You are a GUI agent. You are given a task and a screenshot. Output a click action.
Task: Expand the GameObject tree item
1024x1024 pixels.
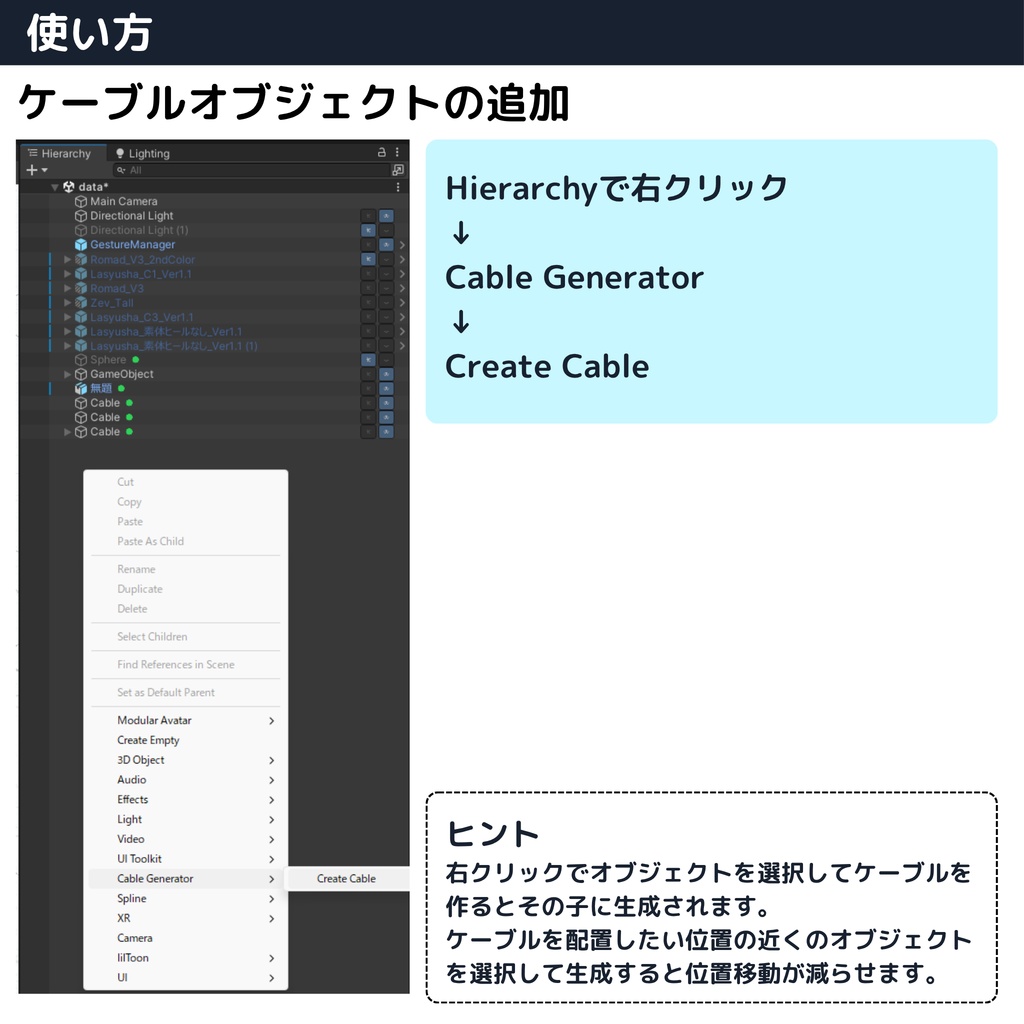coord(66,374)
